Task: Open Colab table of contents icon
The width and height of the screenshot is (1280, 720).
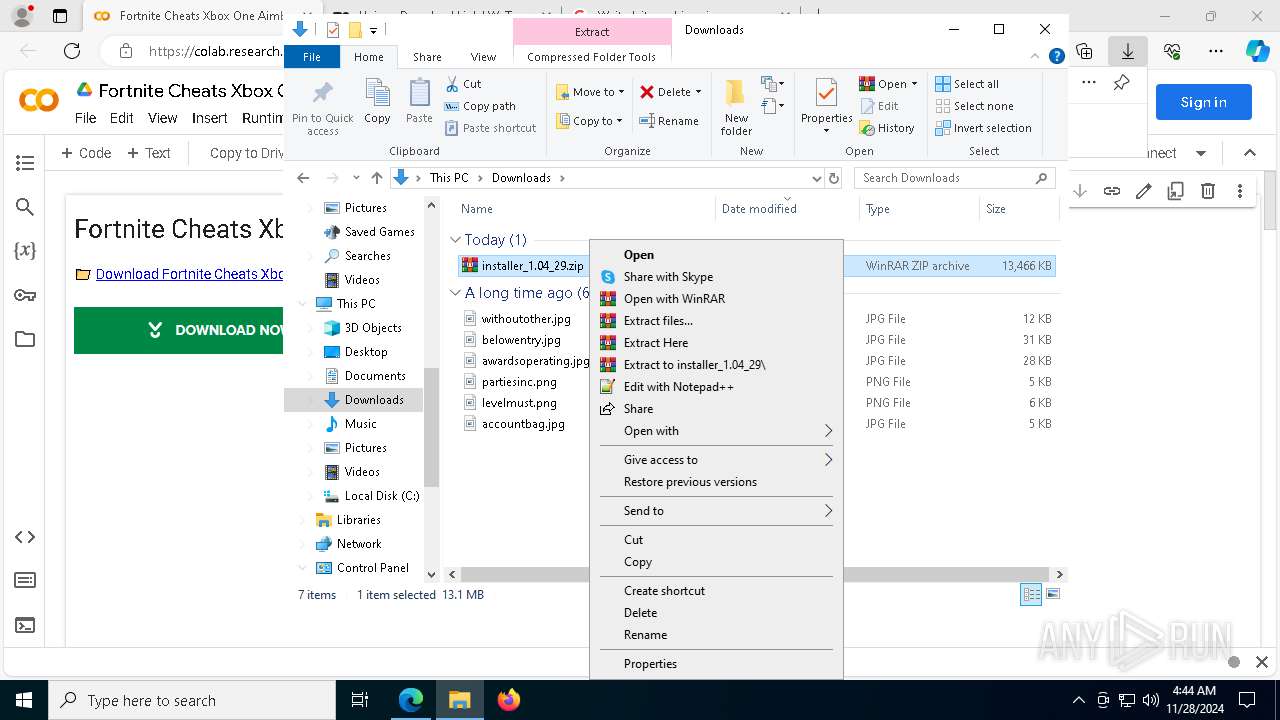Action: click(x=26, y=163)
